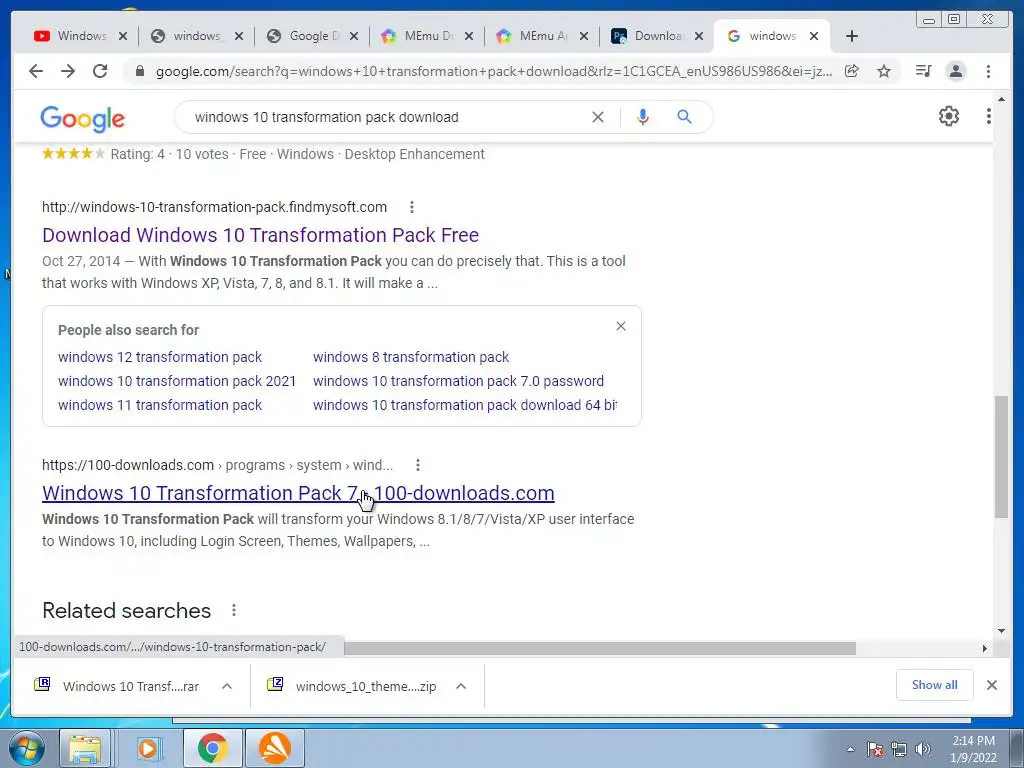Close the MEmu Do tab
The width and height of the screenshot is (1024, 768).
pyautogui.click(x=468, y=36)
